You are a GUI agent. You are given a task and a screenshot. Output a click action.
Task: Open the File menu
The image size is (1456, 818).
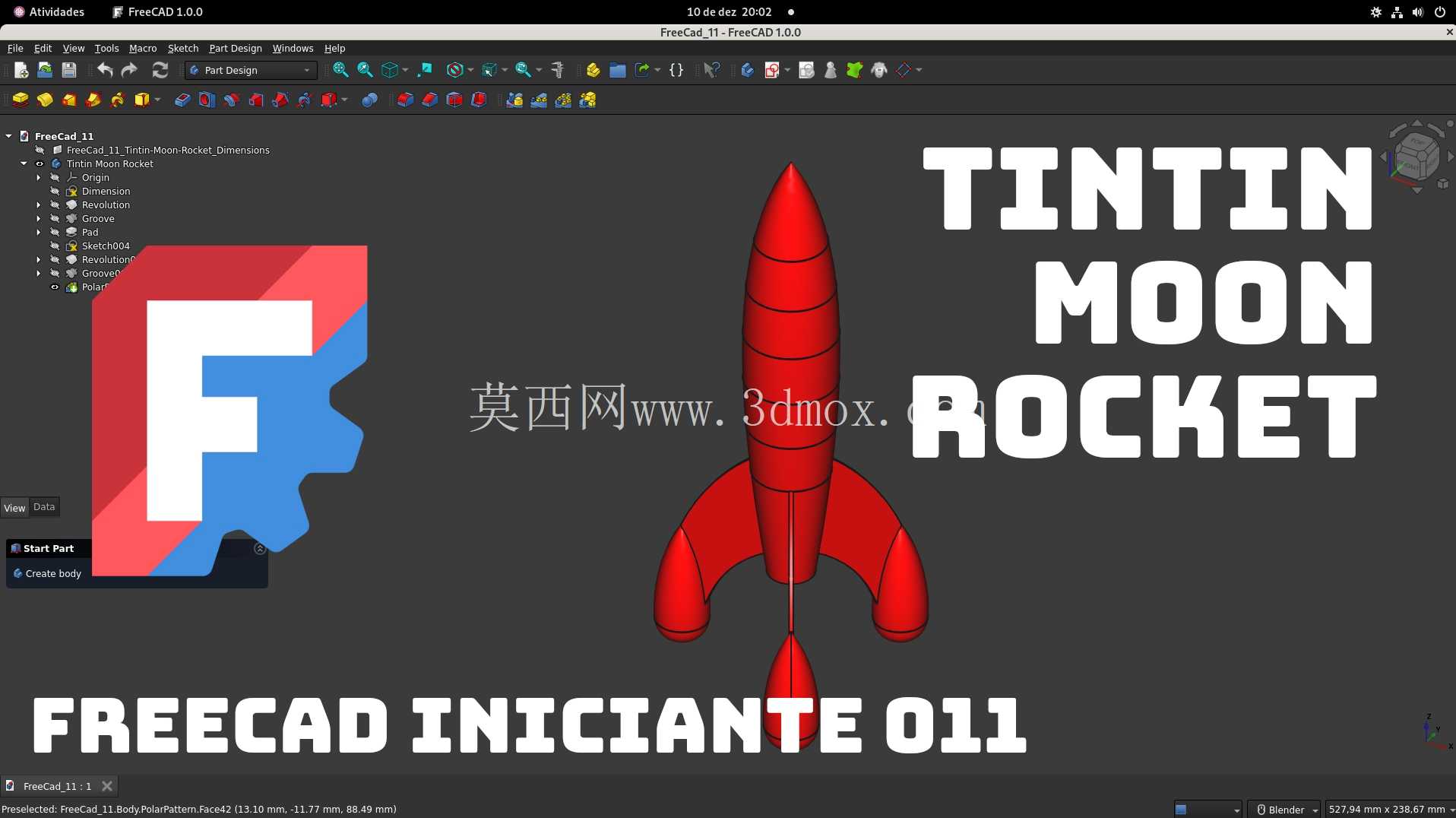coord(15,48)
